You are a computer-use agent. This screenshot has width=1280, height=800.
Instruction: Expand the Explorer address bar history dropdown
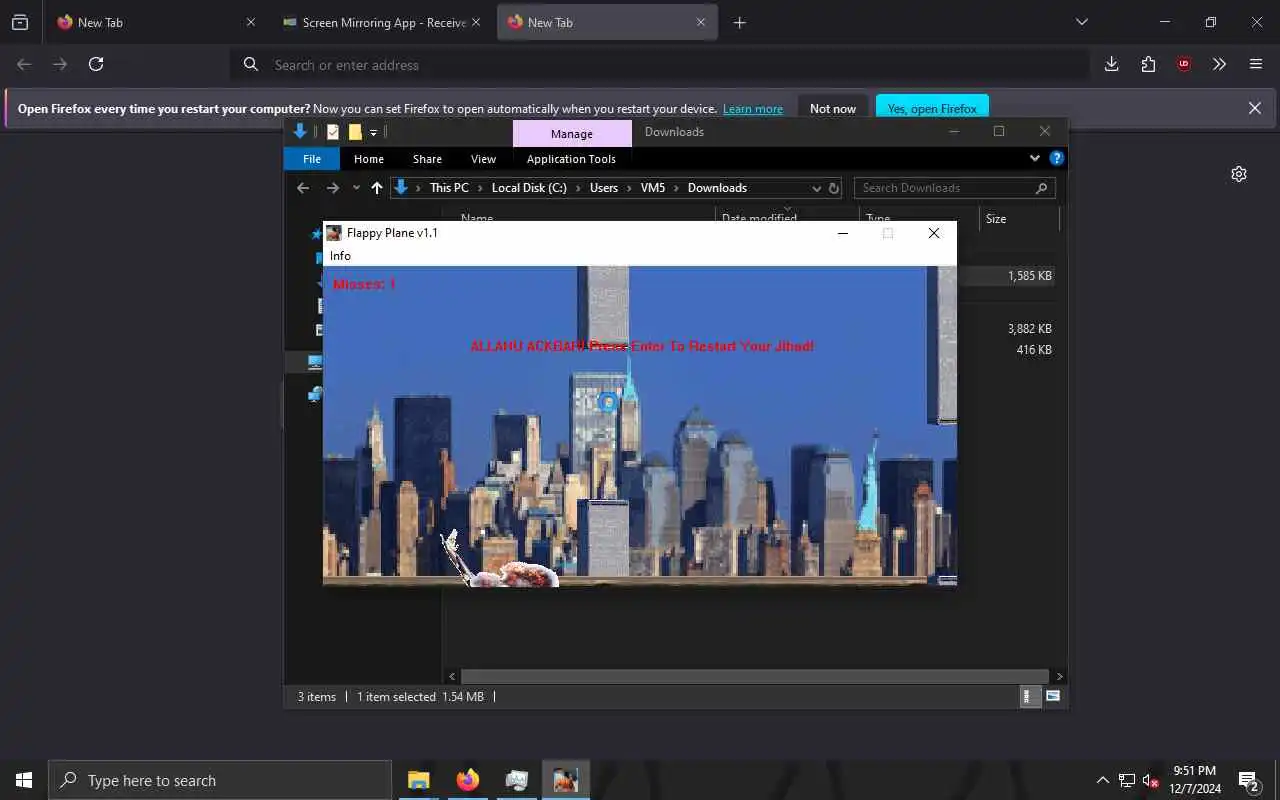point(816,188)
